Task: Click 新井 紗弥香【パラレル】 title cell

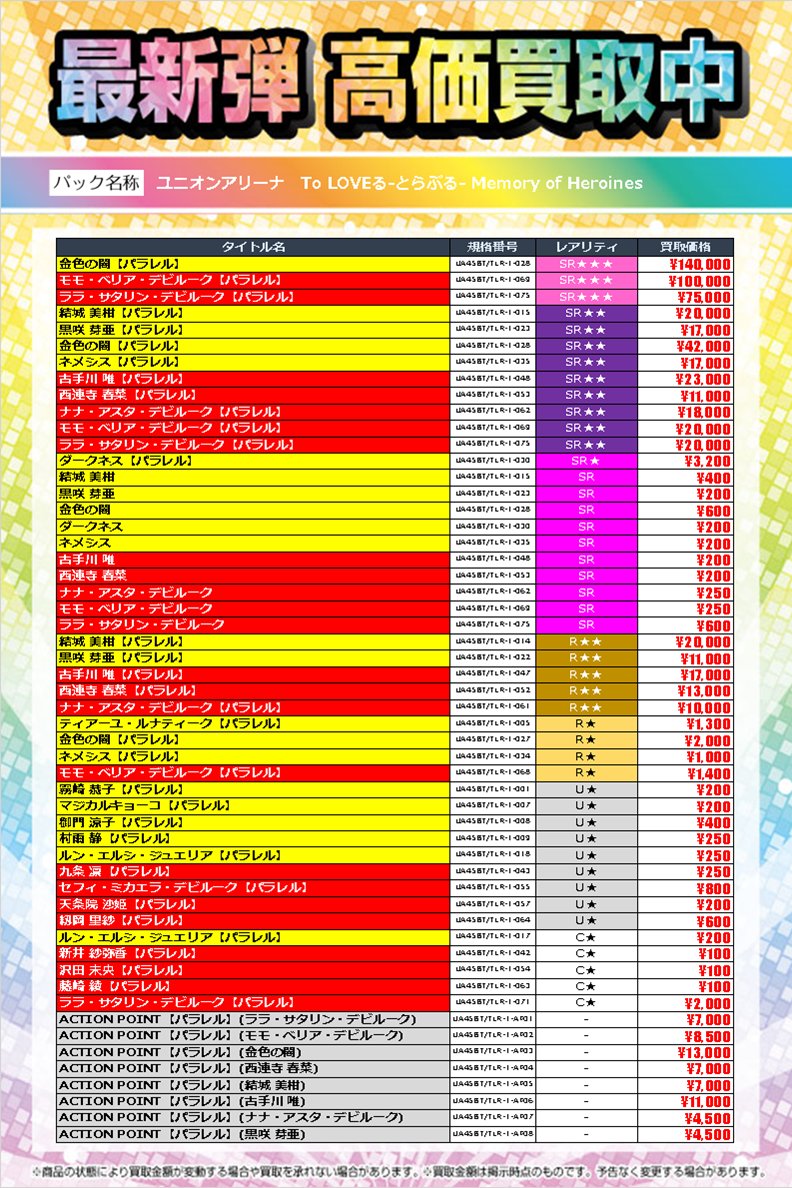Action: (253, 953)
